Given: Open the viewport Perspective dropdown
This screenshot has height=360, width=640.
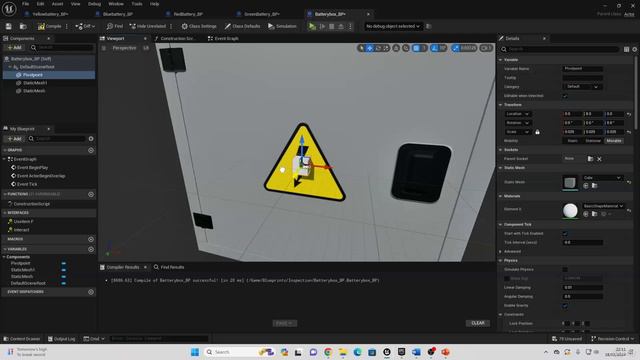Looking at the screenshot, I should [124, 48].
